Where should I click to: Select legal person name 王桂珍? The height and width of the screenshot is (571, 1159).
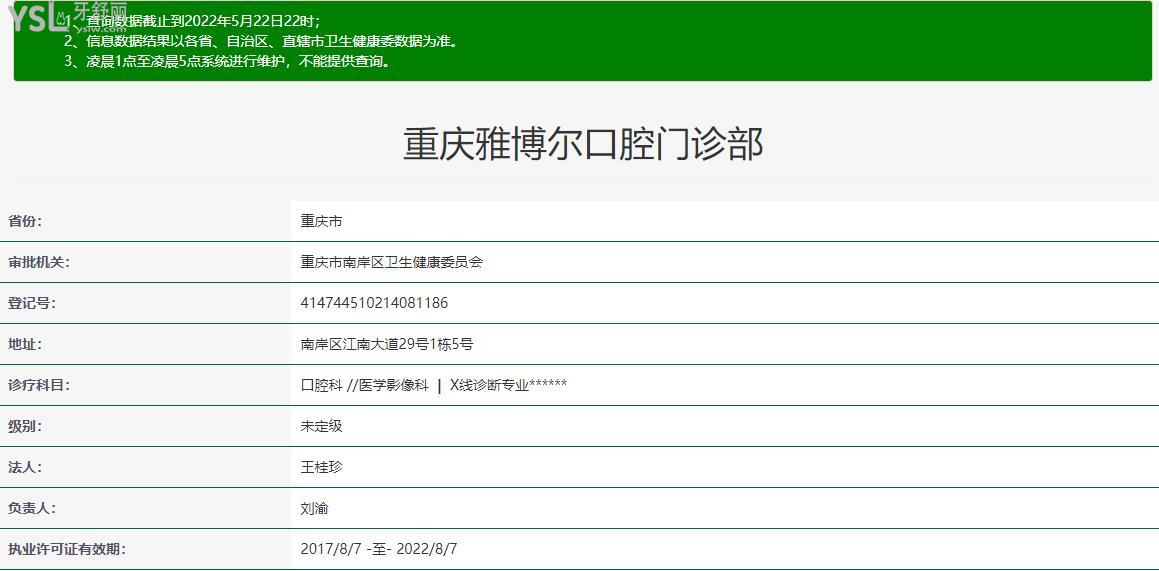[322, 467]
